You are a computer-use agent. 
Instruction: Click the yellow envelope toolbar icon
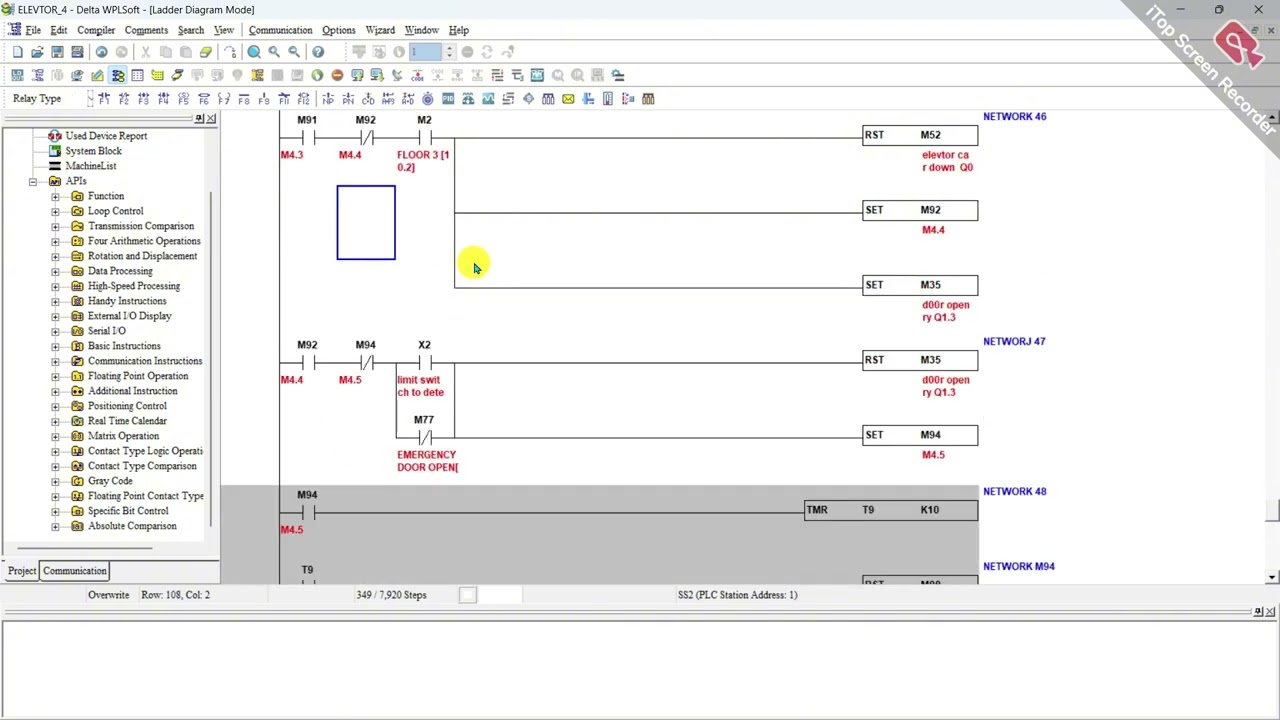click(x=568, y=99)
